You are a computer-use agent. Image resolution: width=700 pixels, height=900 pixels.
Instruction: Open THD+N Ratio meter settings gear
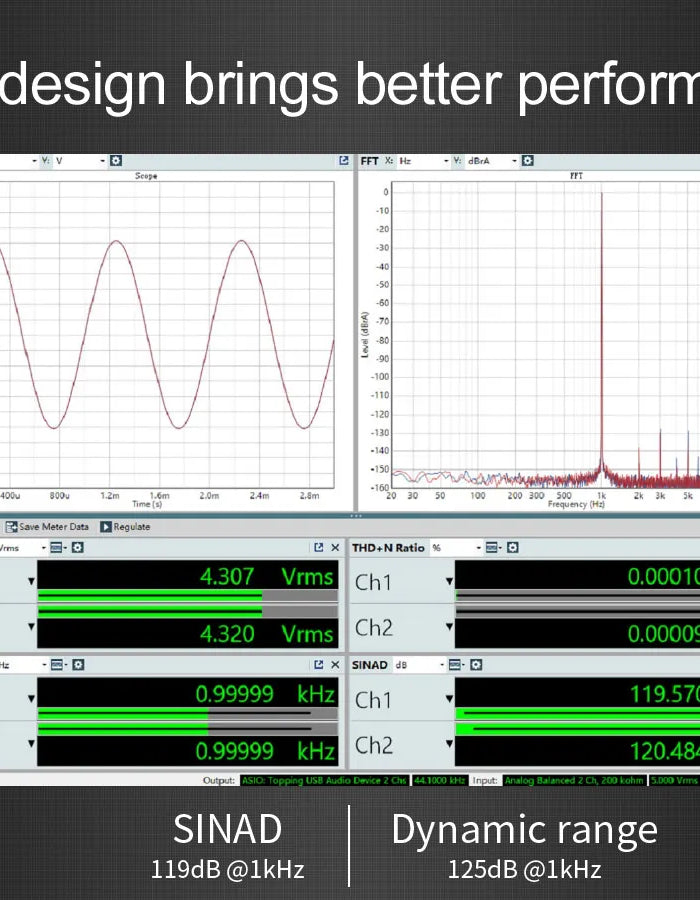point(511,548)
